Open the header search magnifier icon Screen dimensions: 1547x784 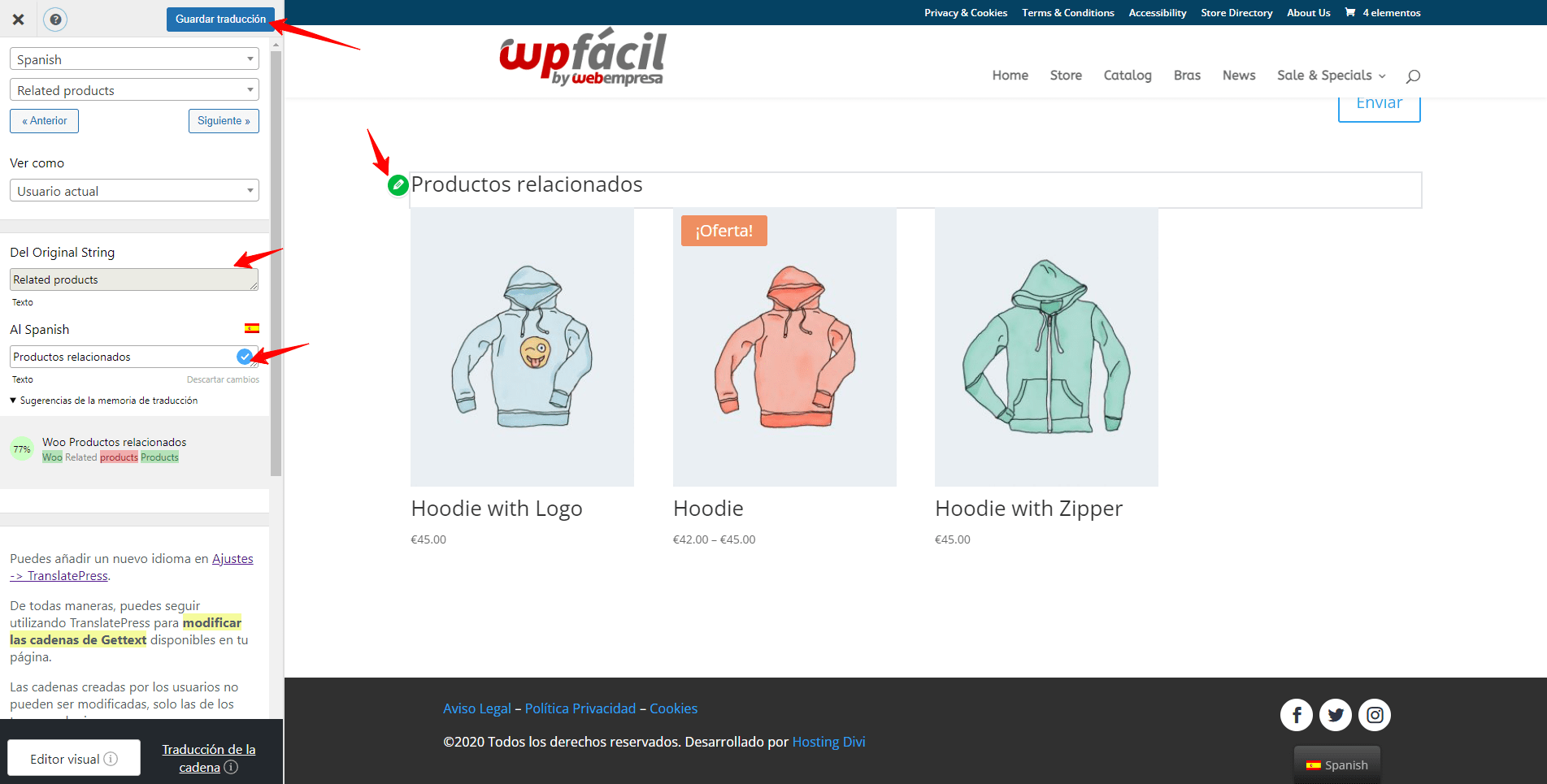pyautogui.click(x=1413, y=76)
